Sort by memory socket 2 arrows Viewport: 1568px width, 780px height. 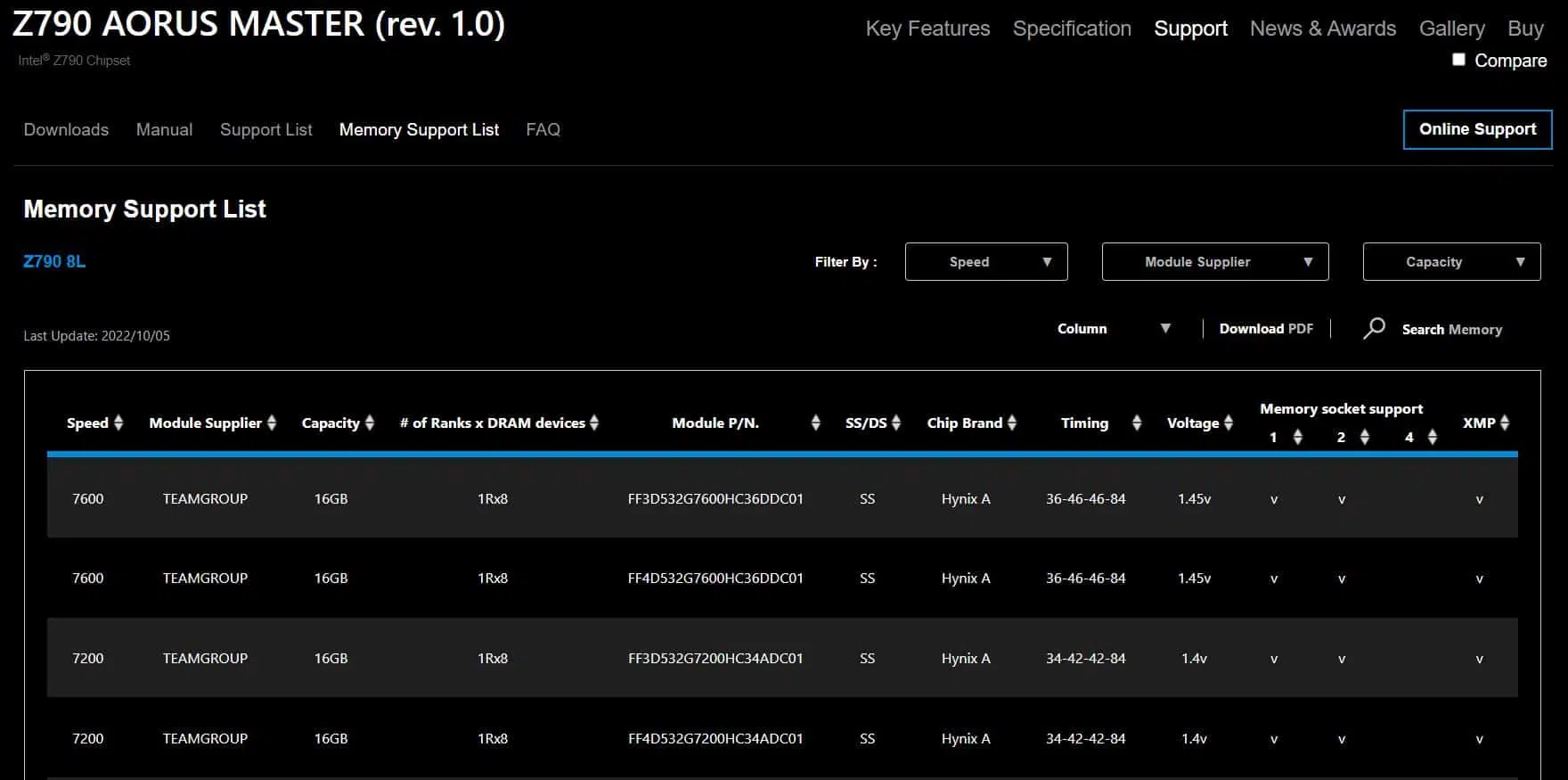pyautogui.click(x=1365, y=437)
